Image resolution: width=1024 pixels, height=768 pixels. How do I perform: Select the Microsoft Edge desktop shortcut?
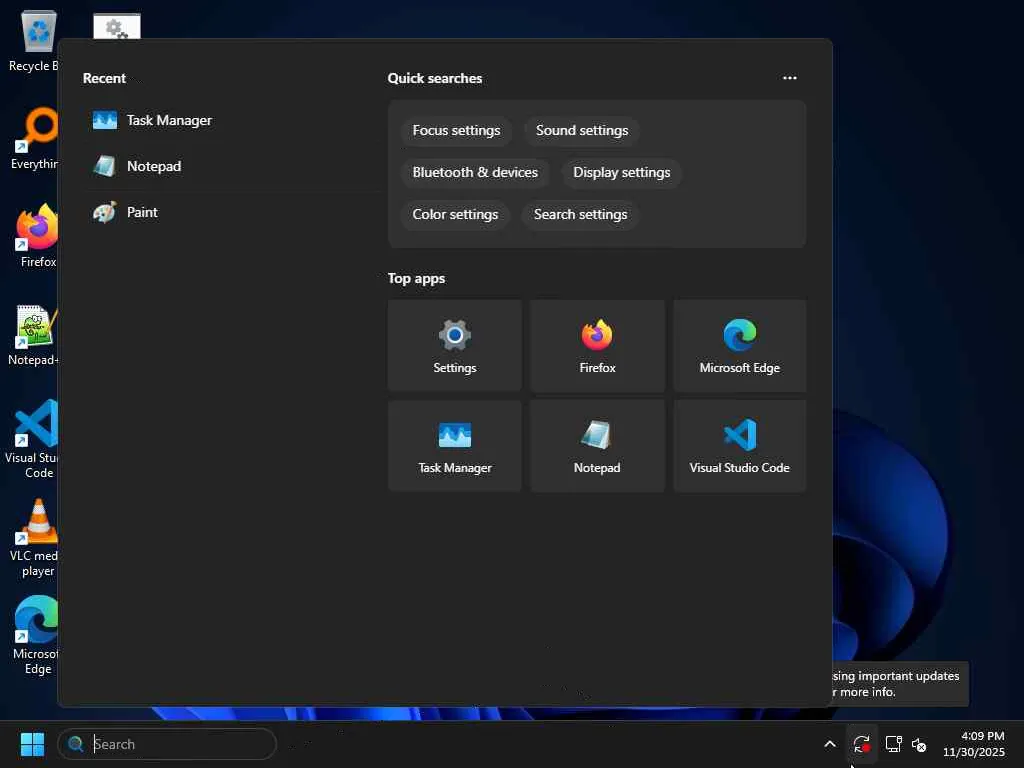click(35, 635)
